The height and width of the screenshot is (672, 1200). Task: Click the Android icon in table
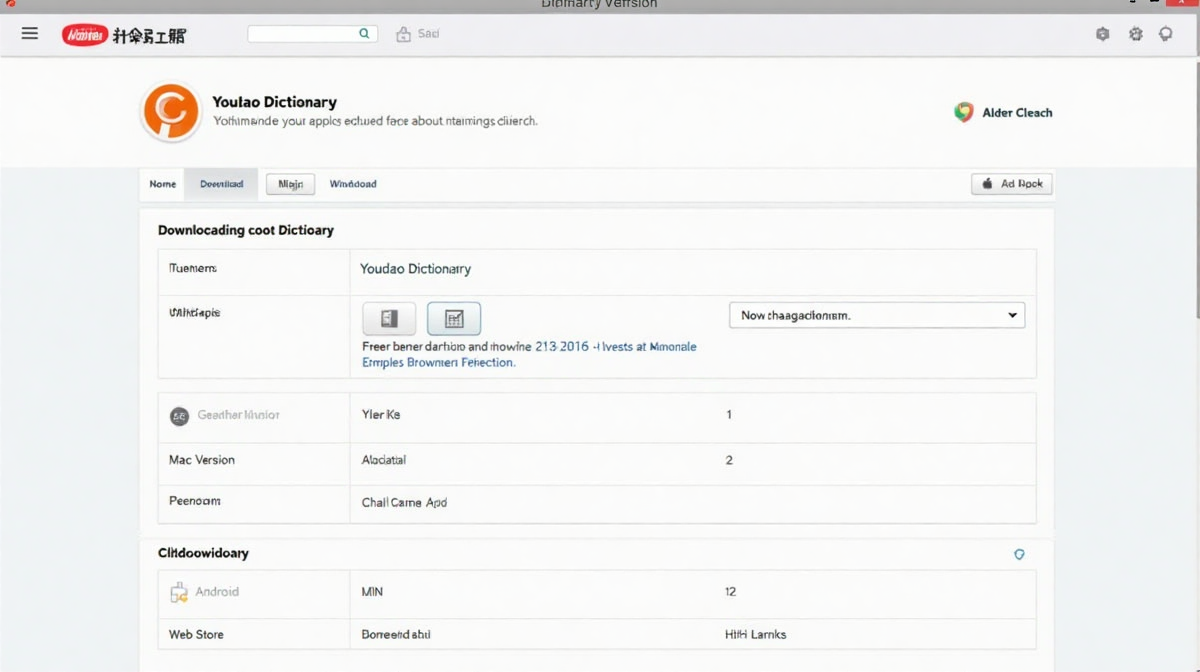179,592
